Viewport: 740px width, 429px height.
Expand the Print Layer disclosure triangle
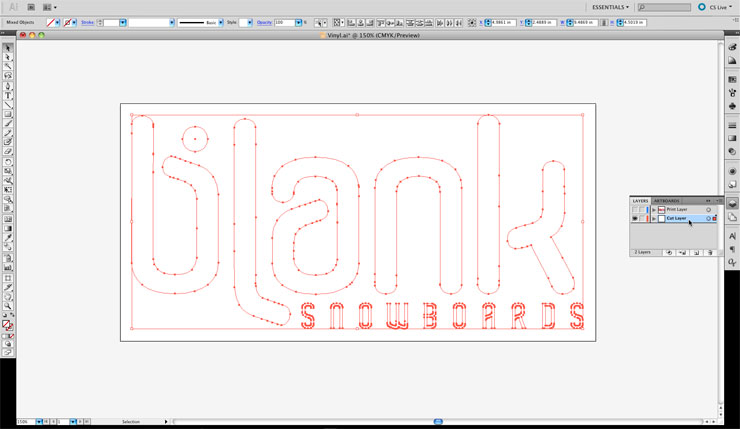(654, 210)
